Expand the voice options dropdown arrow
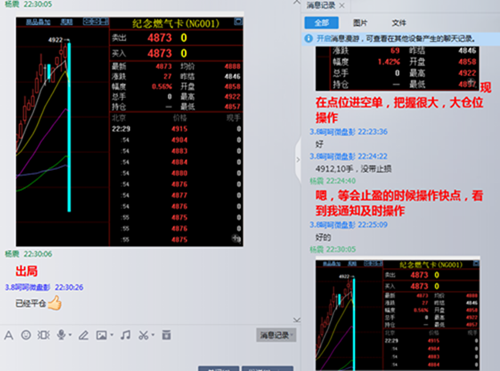 tap(70, 335)
